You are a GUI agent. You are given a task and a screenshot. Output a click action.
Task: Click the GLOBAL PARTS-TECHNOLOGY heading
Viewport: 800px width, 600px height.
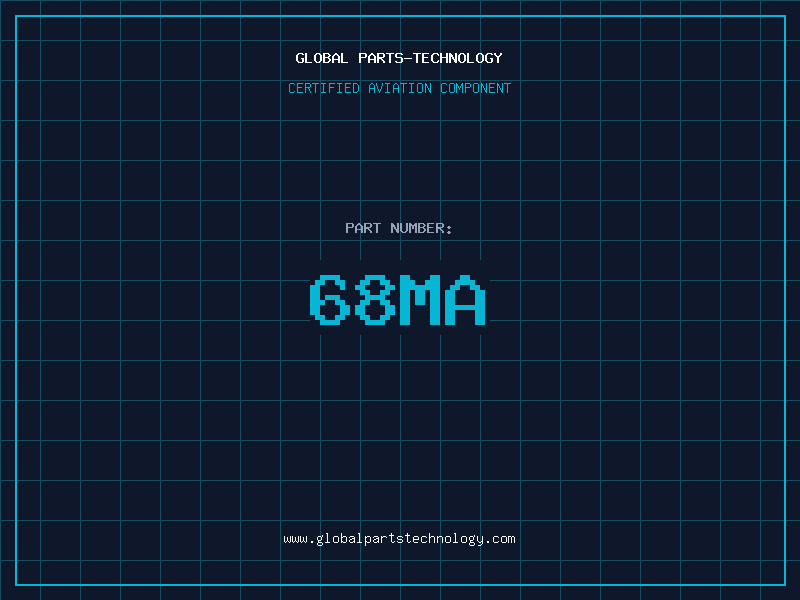coord(399,58)
